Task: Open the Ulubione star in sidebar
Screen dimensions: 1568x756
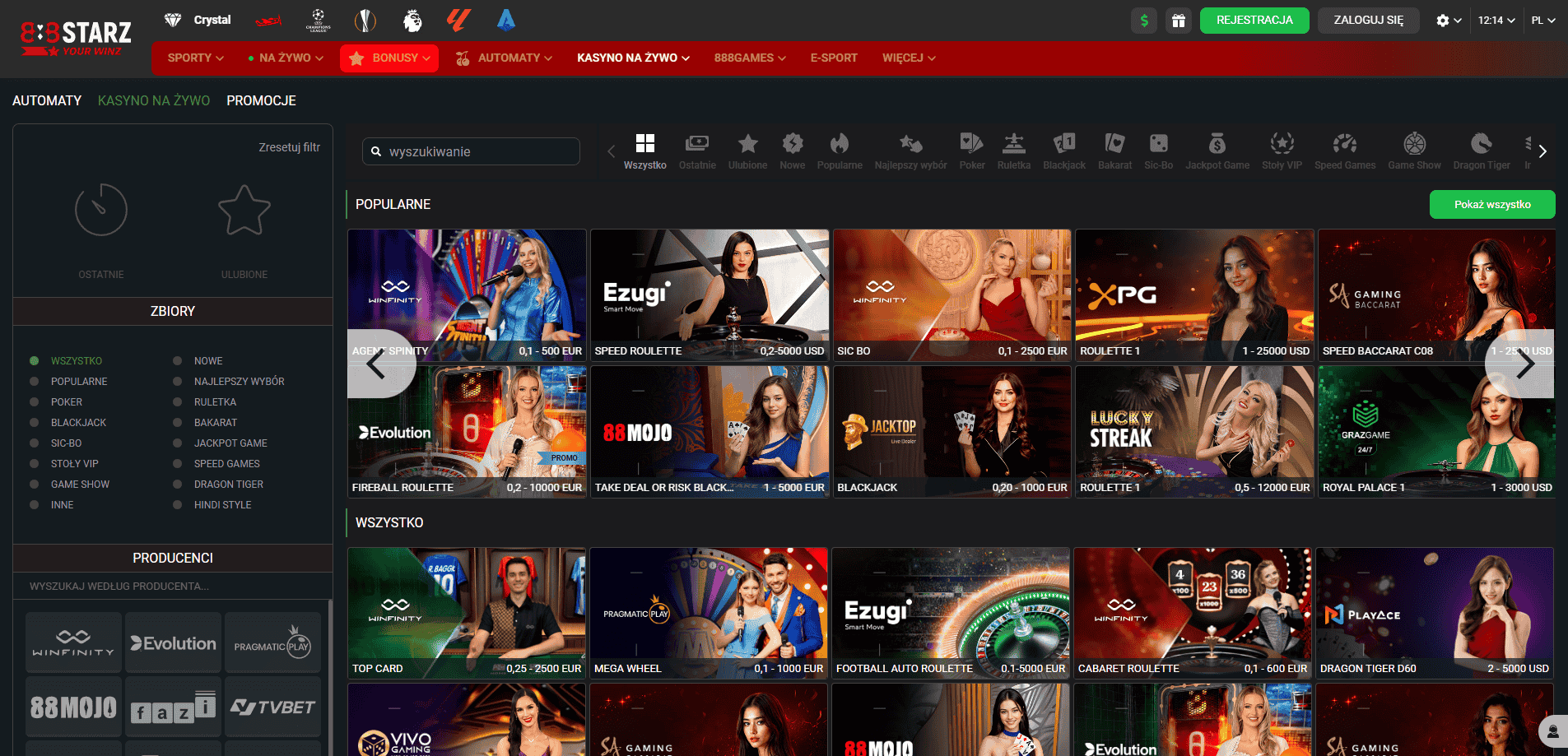Action: [244, 211]
